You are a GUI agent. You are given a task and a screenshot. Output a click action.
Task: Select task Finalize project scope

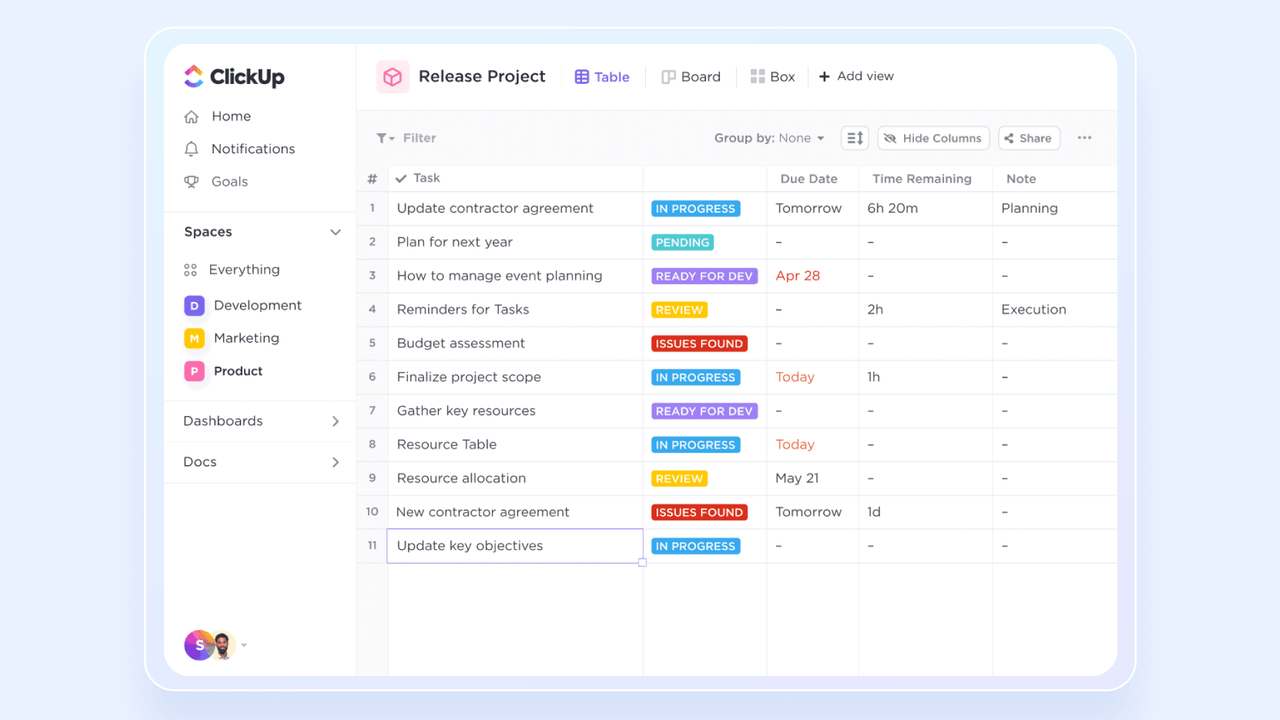[469, 377]
